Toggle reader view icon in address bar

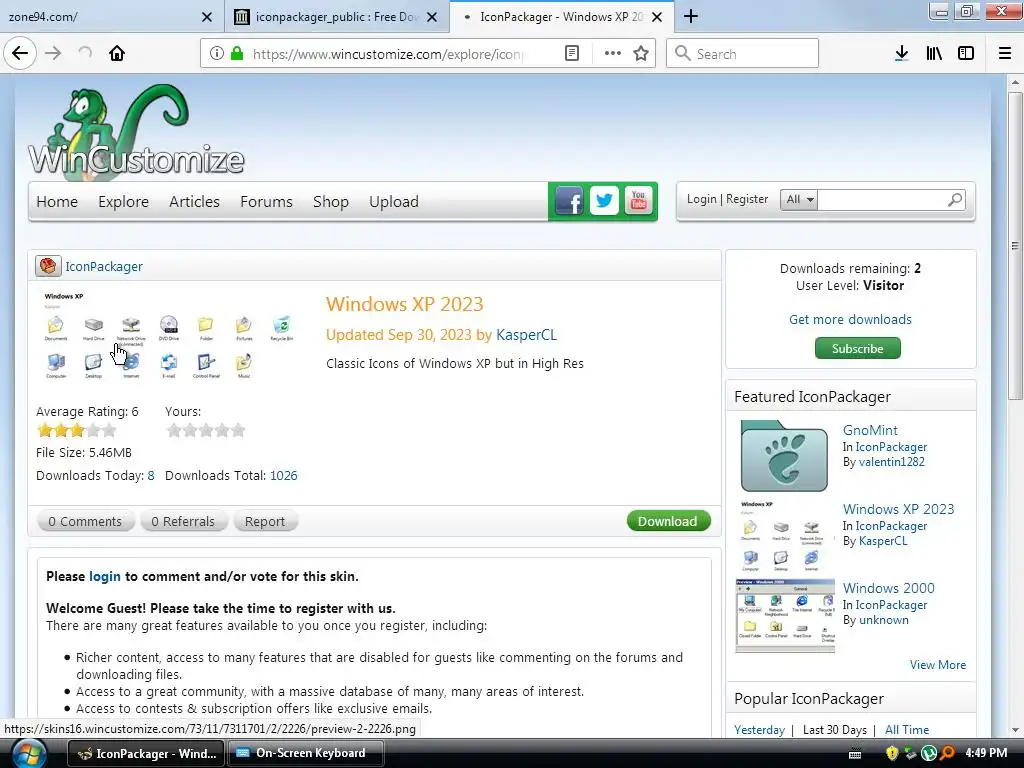[571, 54]
